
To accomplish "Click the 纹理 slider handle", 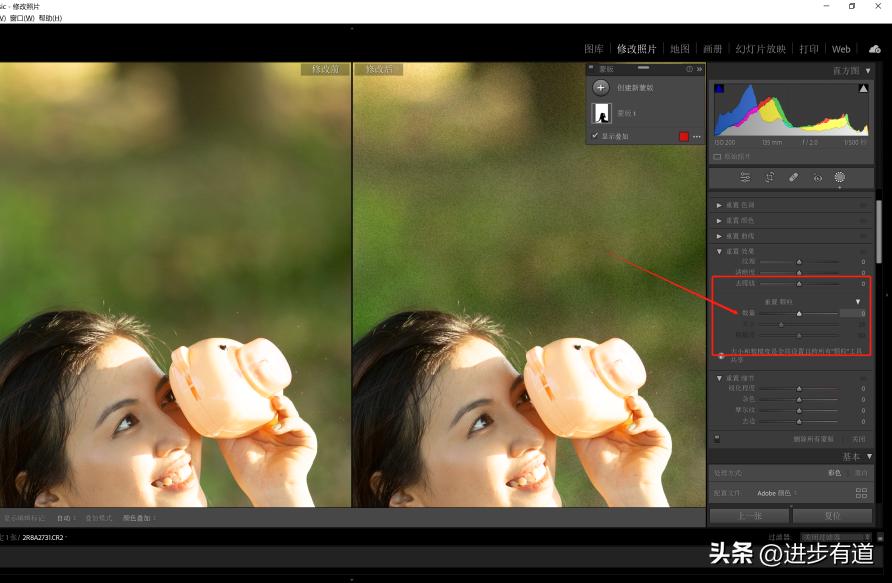I will point(799,262).
